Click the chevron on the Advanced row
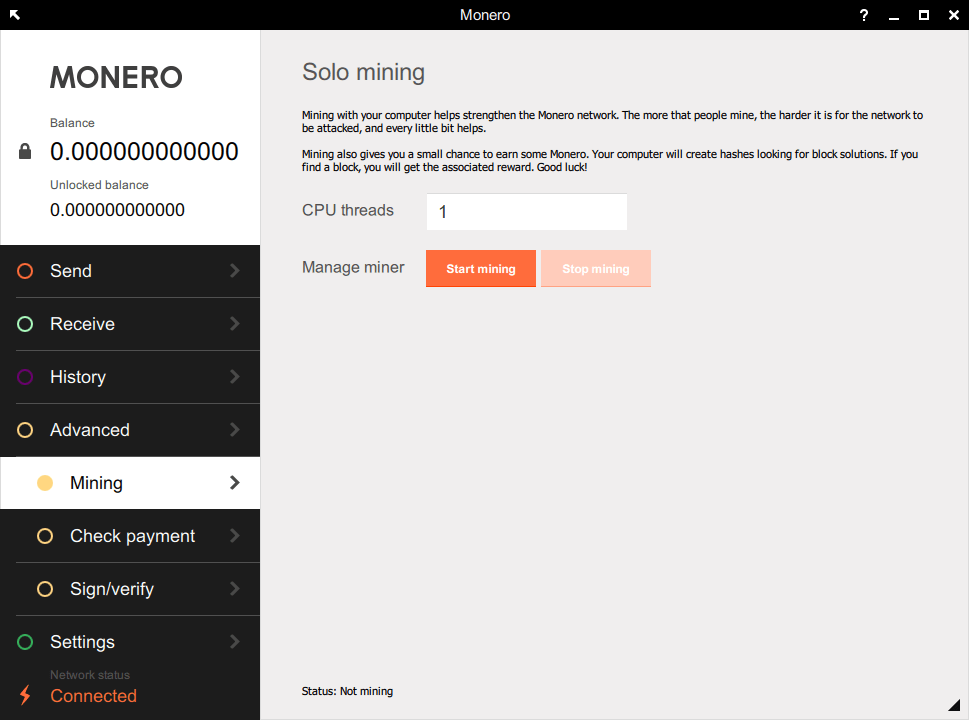This screenshot has height=720, width=969. pos(235,430)
